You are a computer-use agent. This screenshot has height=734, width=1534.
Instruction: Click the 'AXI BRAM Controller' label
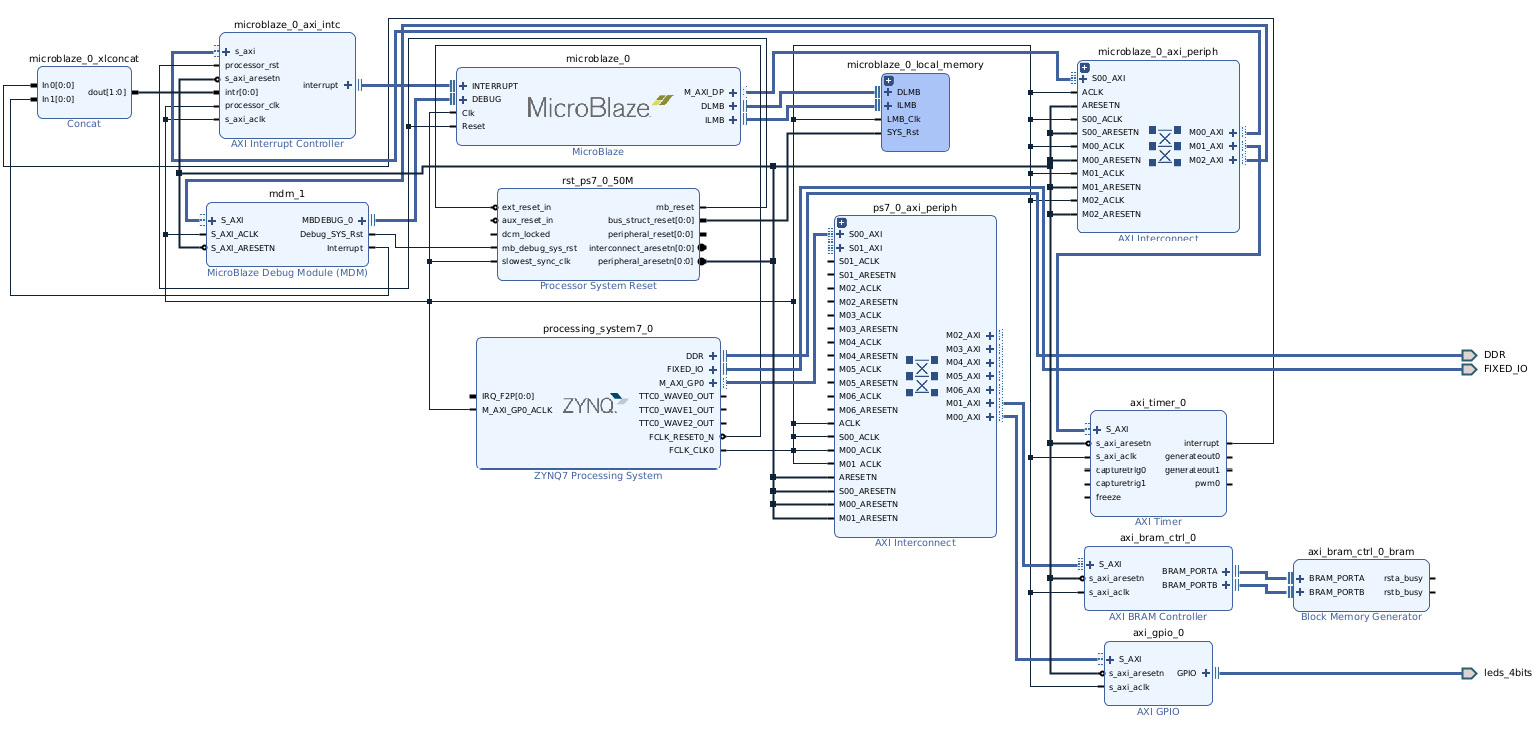click(1158, 616)
